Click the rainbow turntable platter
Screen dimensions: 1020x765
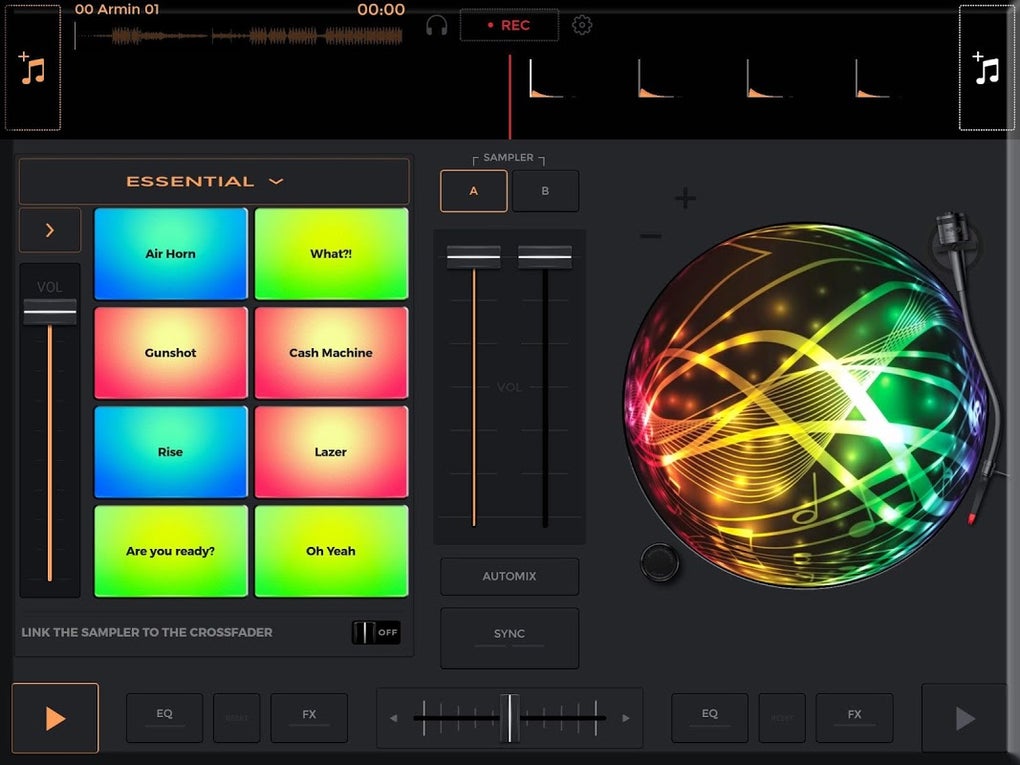(805, 406)
